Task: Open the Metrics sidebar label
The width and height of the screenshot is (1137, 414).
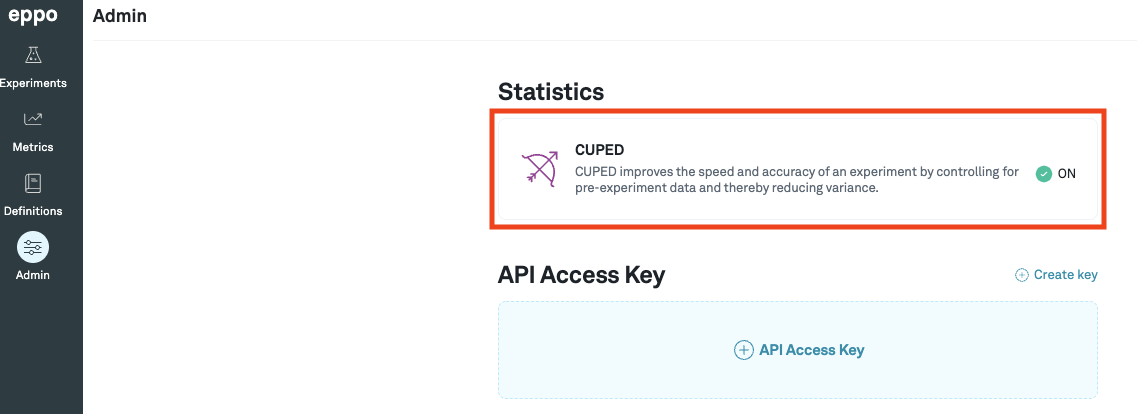Action: coord(33,147)
